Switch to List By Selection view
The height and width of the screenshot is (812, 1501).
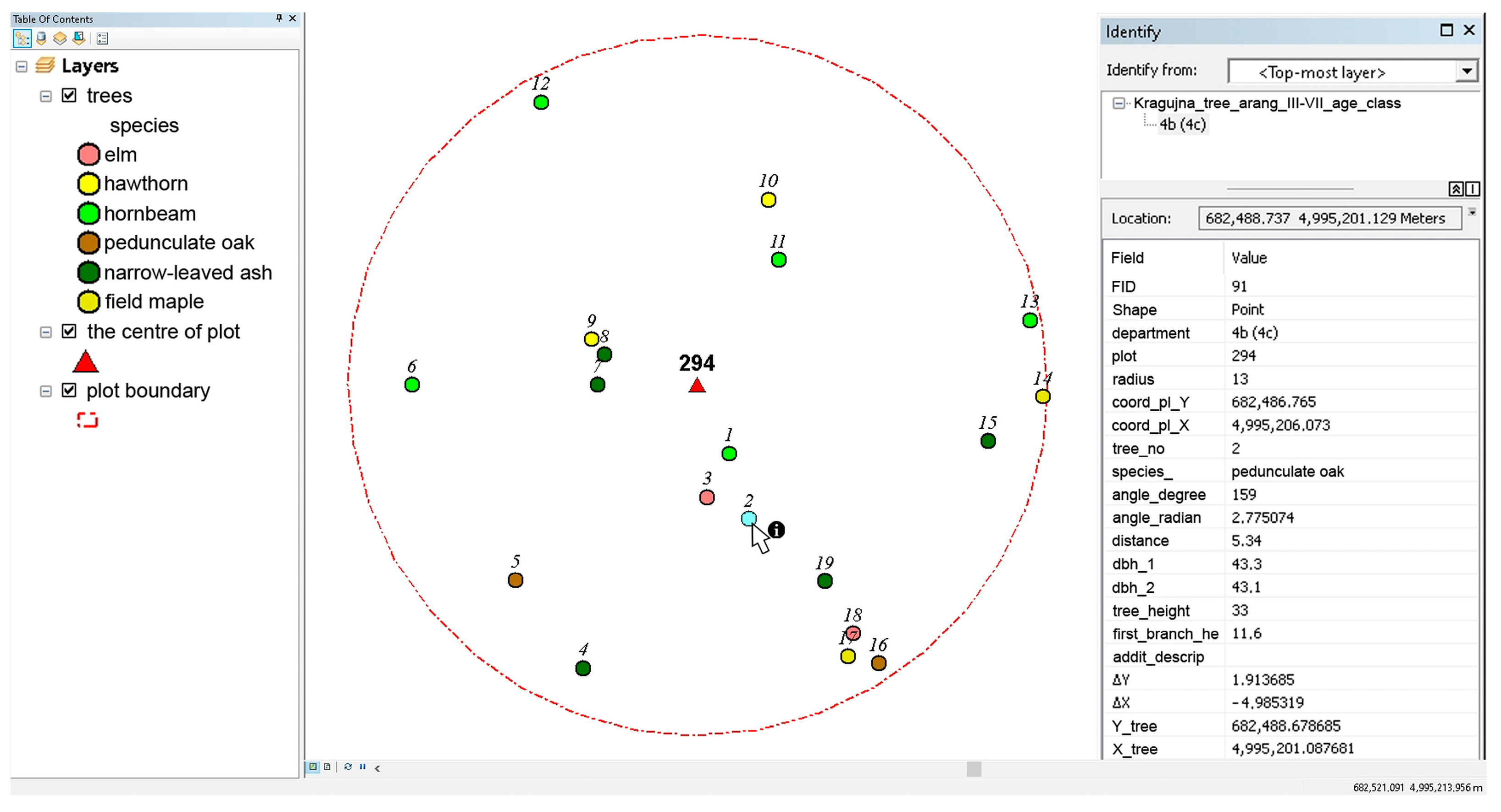point(79,39)
